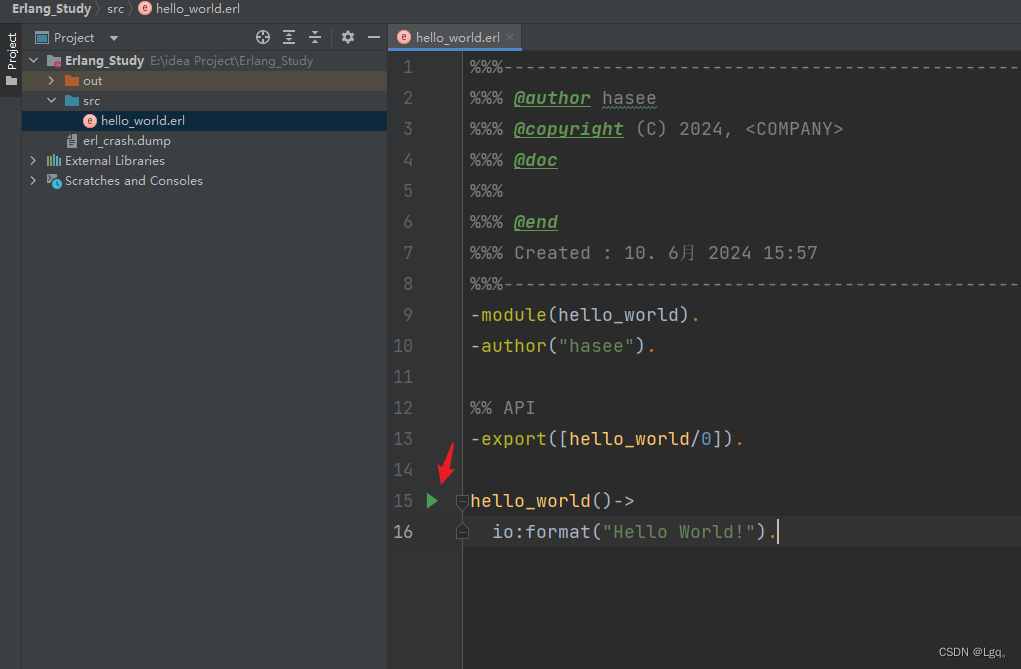Click hello_world.erl in the breadcrumb bar
The height and width of the screenshot is (669, 1021).
tap(196, 8)
